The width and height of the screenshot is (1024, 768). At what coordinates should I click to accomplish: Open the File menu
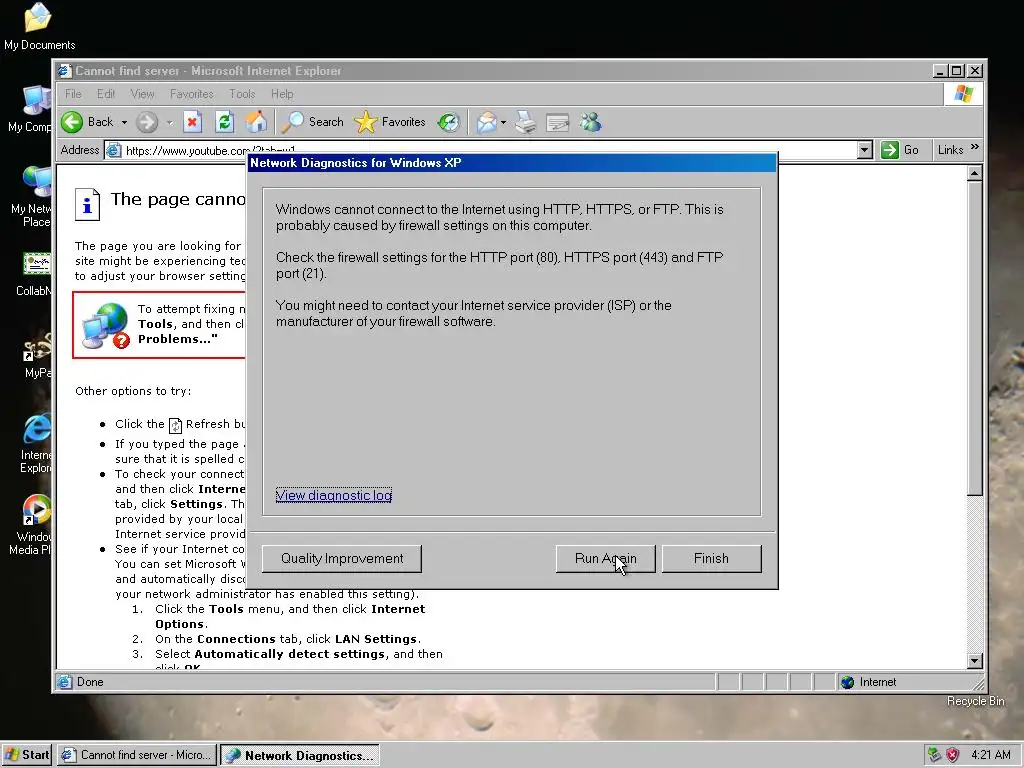coord(73,94)
